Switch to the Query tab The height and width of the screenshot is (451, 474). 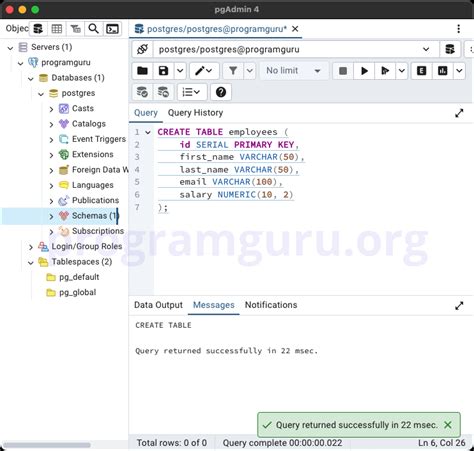coord(146,113)
